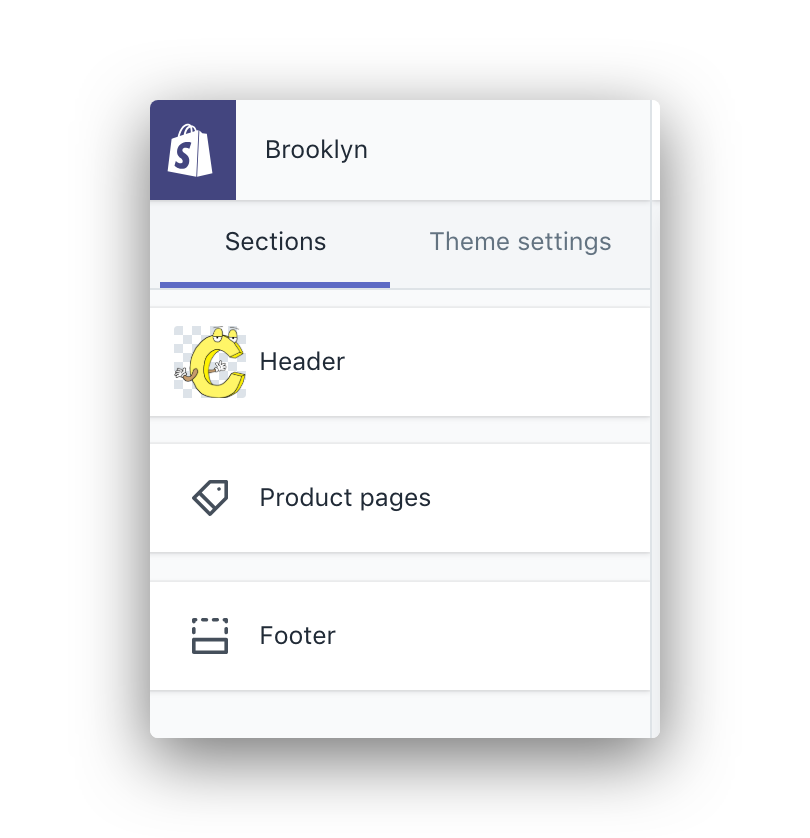This screenshot has height=838, width=810.
Task: Switch to the Sections tab
Action: [275, 242]
